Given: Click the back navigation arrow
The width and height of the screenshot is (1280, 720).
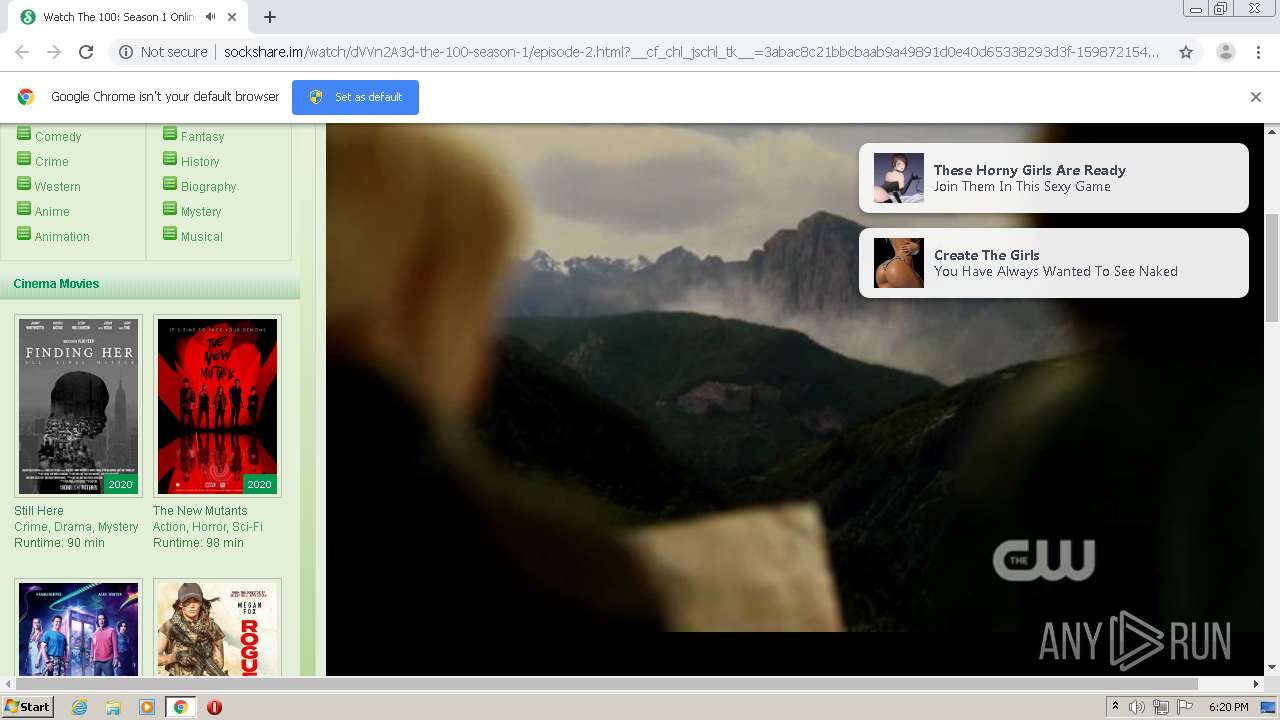Looking at the screenshot, I should (22, 52).
